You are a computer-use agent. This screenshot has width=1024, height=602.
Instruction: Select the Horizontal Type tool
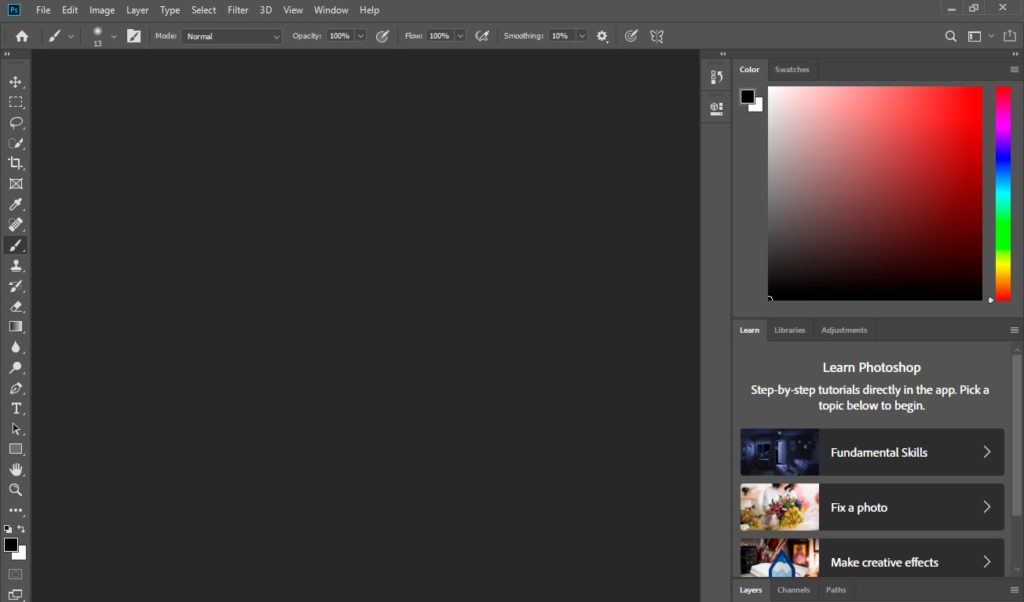coord(16,408)
